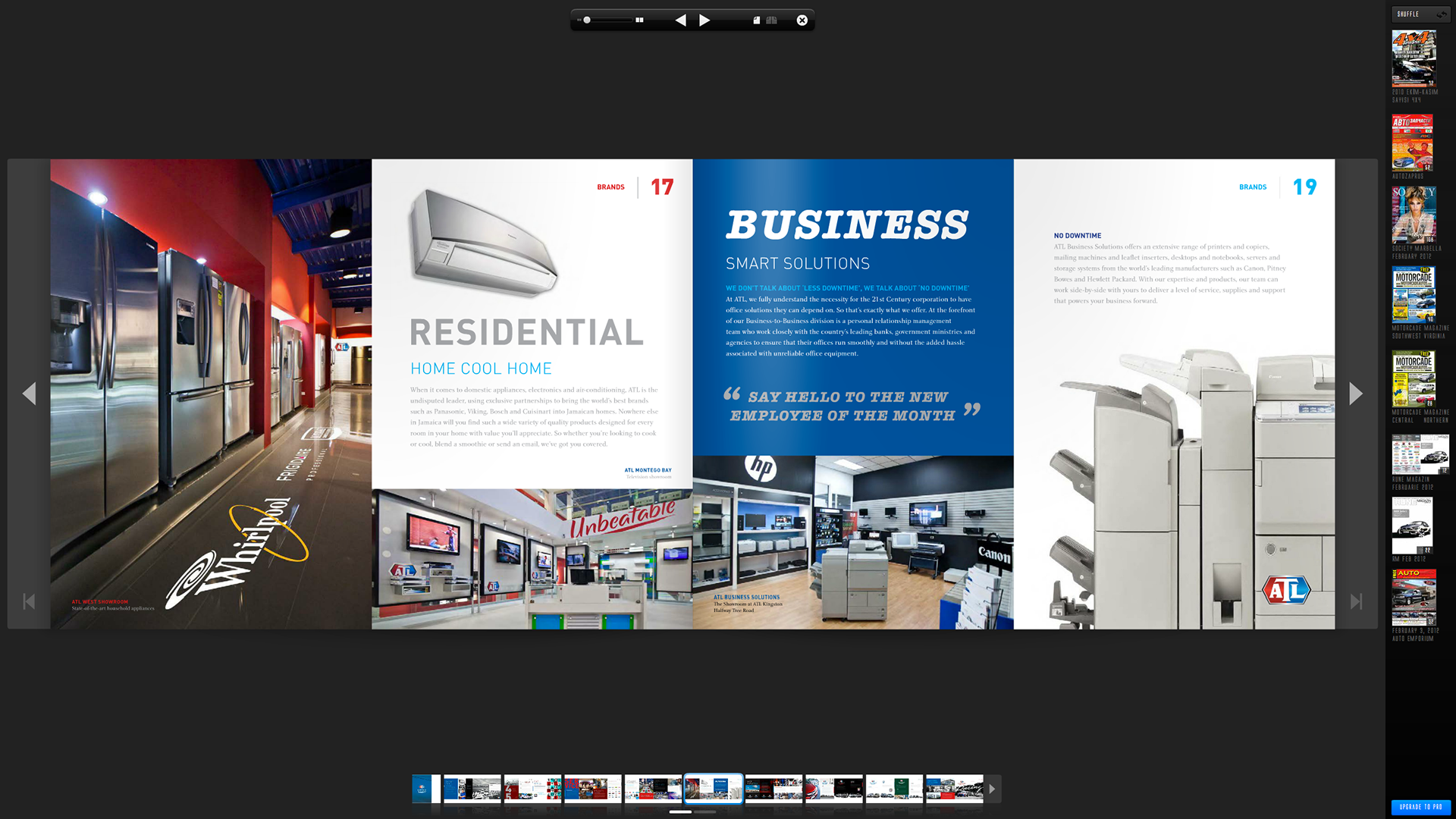Click page number 17
1456x819 pixels.
(x=662, y=187)
